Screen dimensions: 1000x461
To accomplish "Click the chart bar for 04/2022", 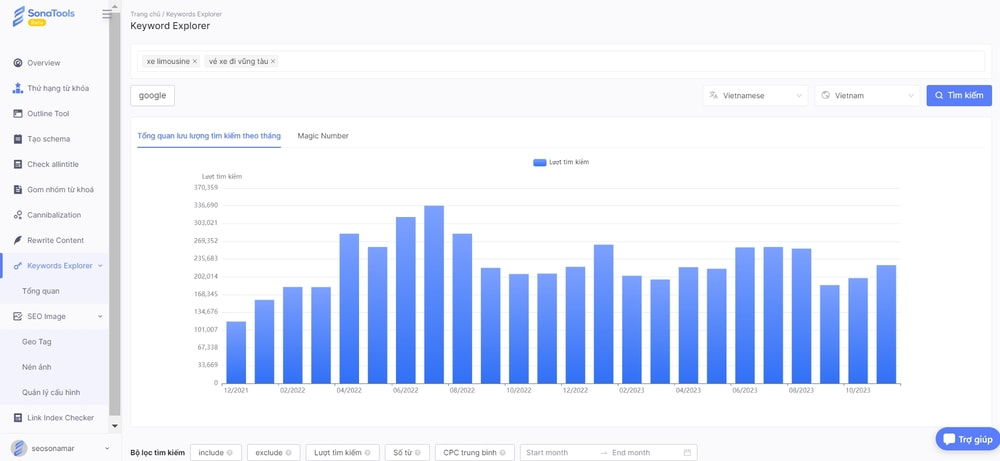I will pos(349,309).
